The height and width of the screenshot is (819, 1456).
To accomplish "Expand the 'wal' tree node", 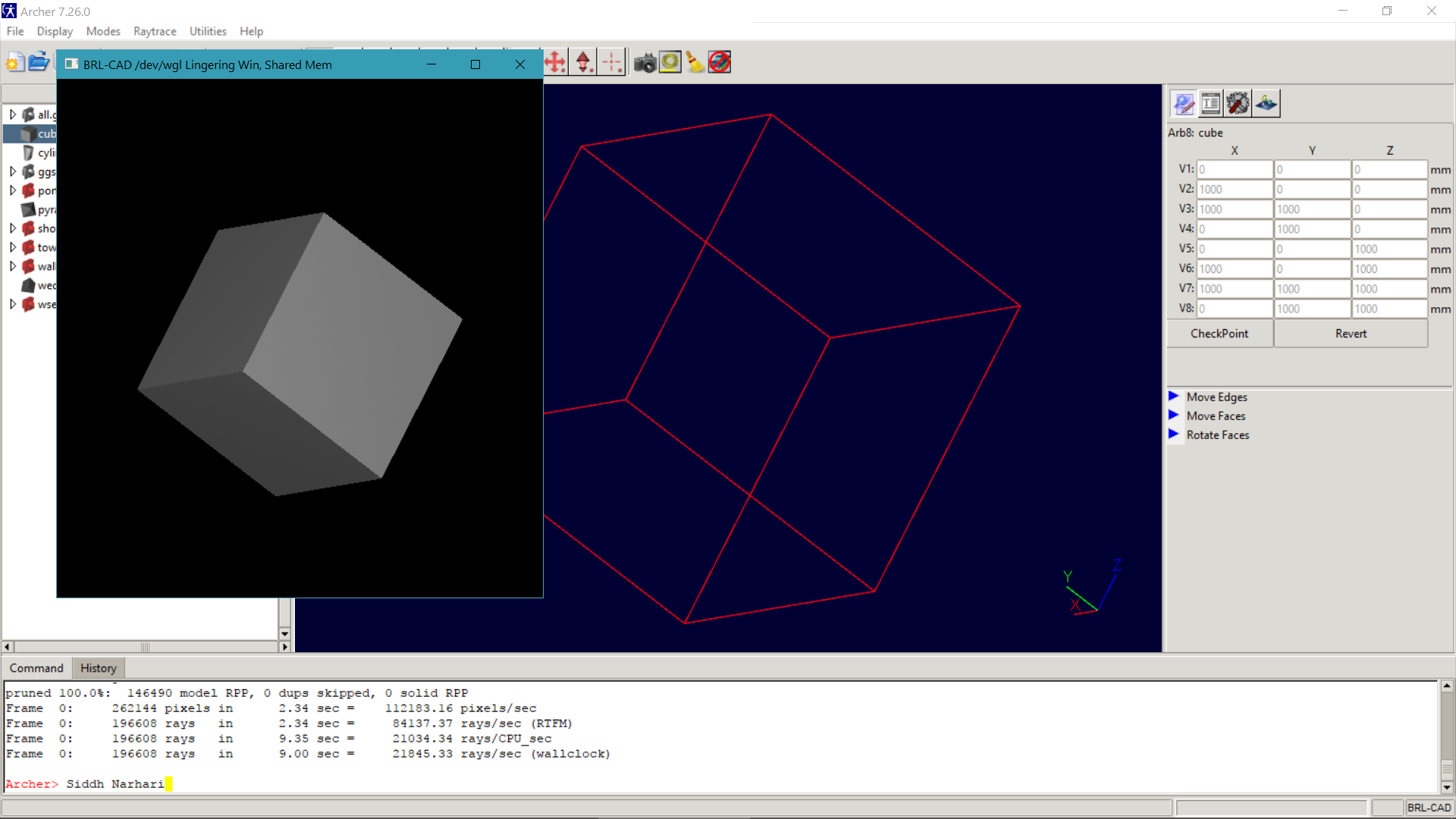I will click(12, 266).
